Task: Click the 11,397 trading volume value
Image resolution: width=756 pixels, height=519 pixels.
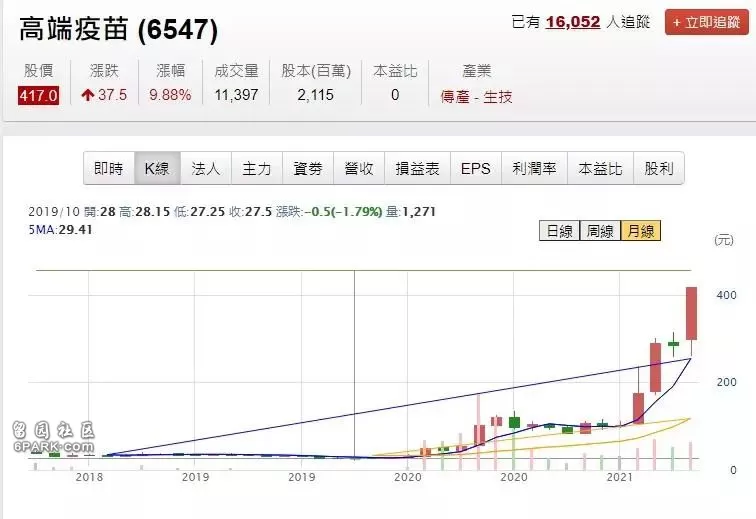Action: click(236, 95)
